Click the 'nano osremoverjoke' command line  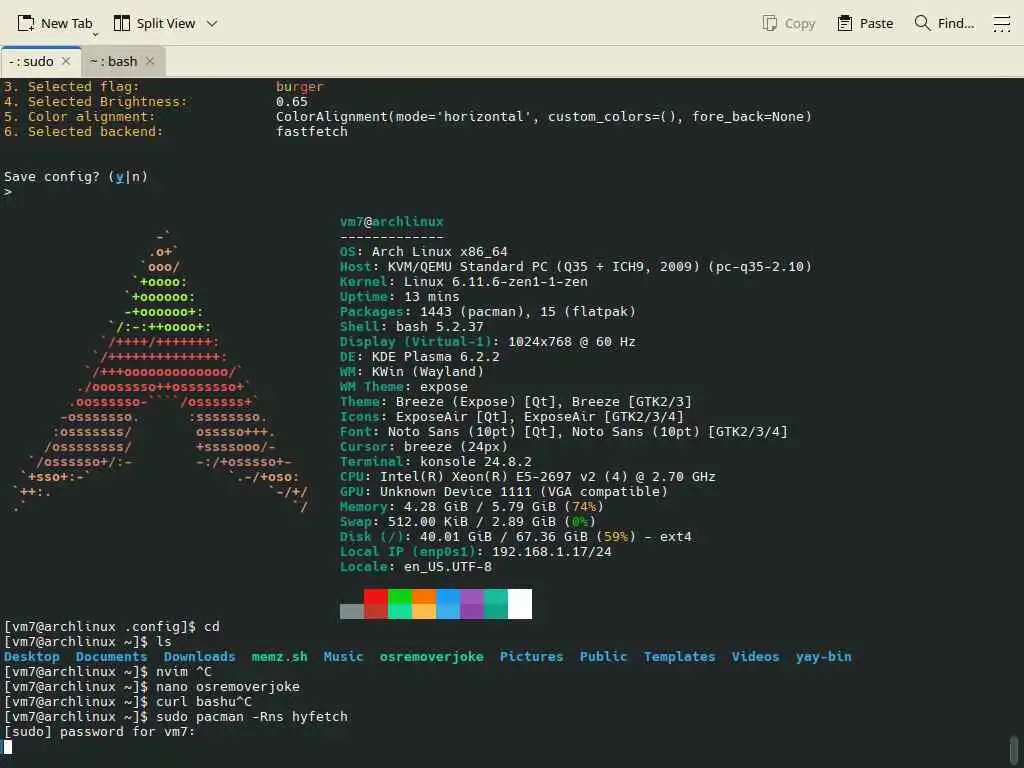point(228,687)
